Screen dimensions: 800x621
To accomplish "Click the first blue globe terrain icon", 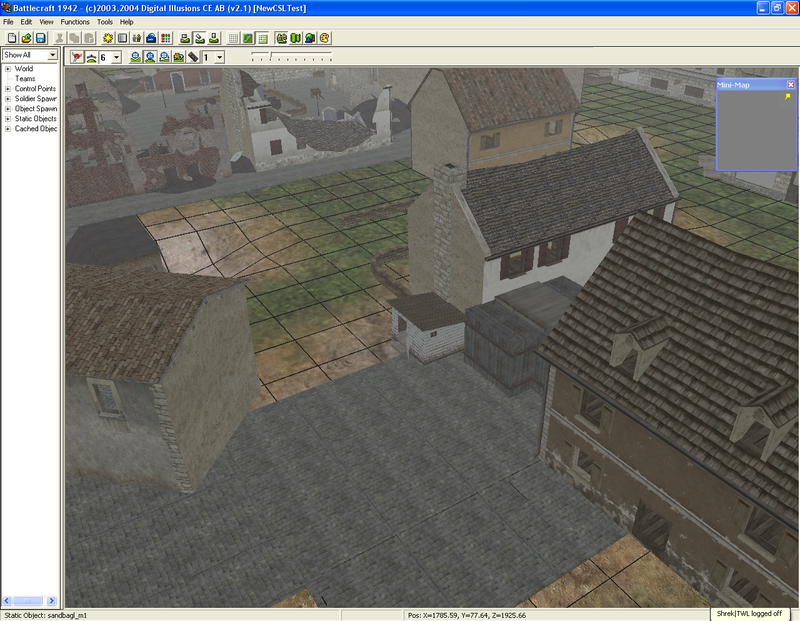I will 135,57.
